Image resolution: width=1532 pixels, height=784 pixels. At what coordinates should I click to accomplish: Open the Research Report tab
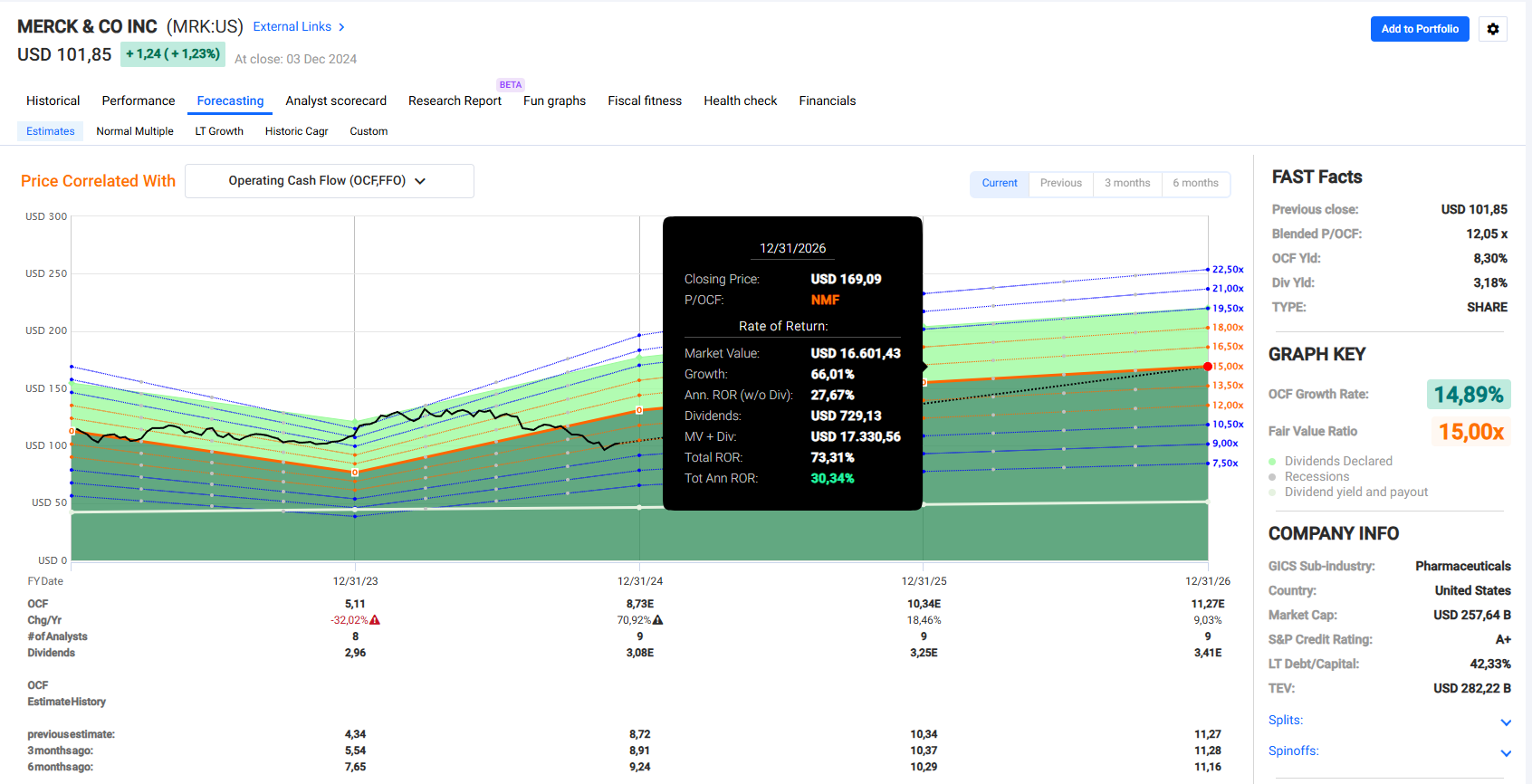coord(455,100)
